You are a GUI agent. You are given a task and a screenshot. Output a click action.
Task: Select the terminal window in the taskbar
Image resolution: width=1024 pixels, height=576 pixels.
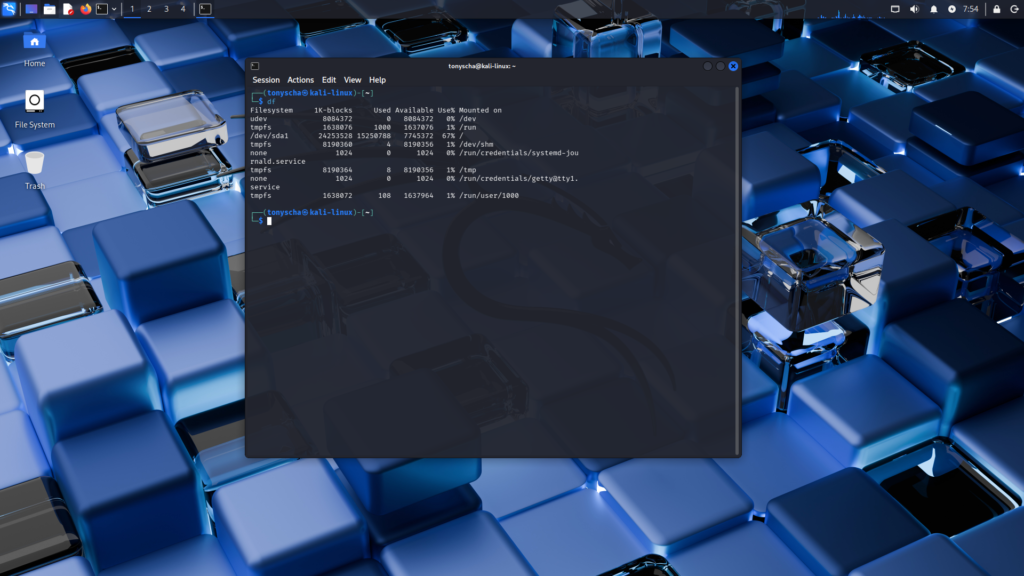coord(204,9)
